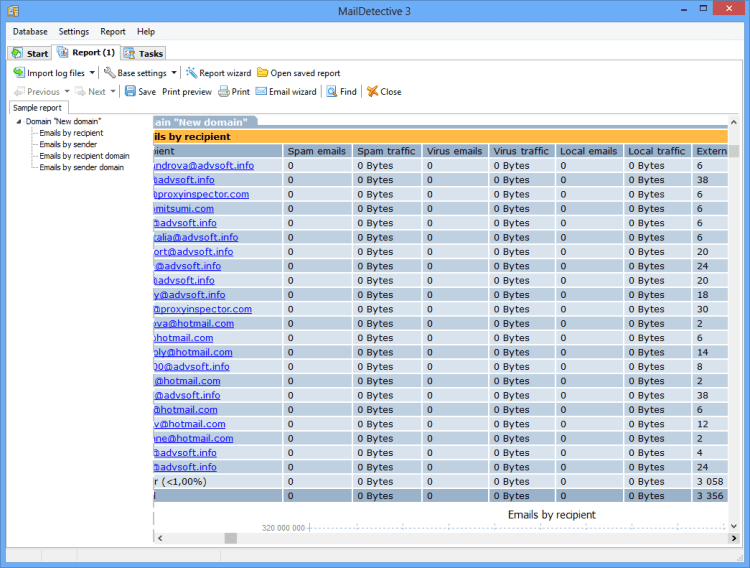The width and height of the screenshot is (750, 568).
Task: Select Emails by sender tree item
Action: pos(68,144)
